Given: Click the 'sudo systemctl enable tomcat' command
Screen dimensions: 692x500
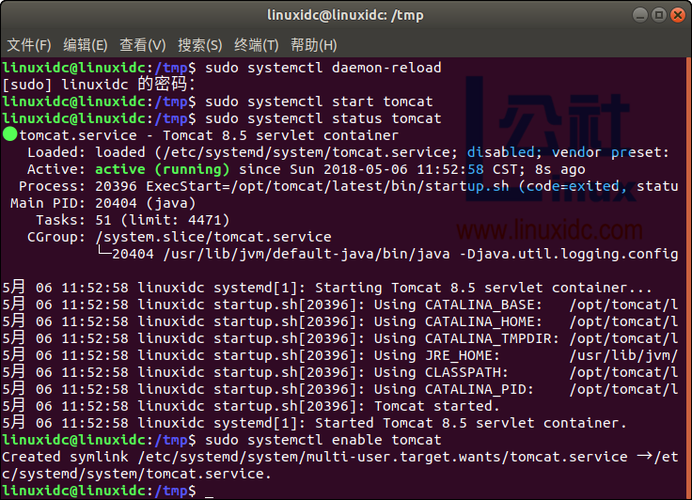Looking at the screenshot, I should click(x=323, y=440).
